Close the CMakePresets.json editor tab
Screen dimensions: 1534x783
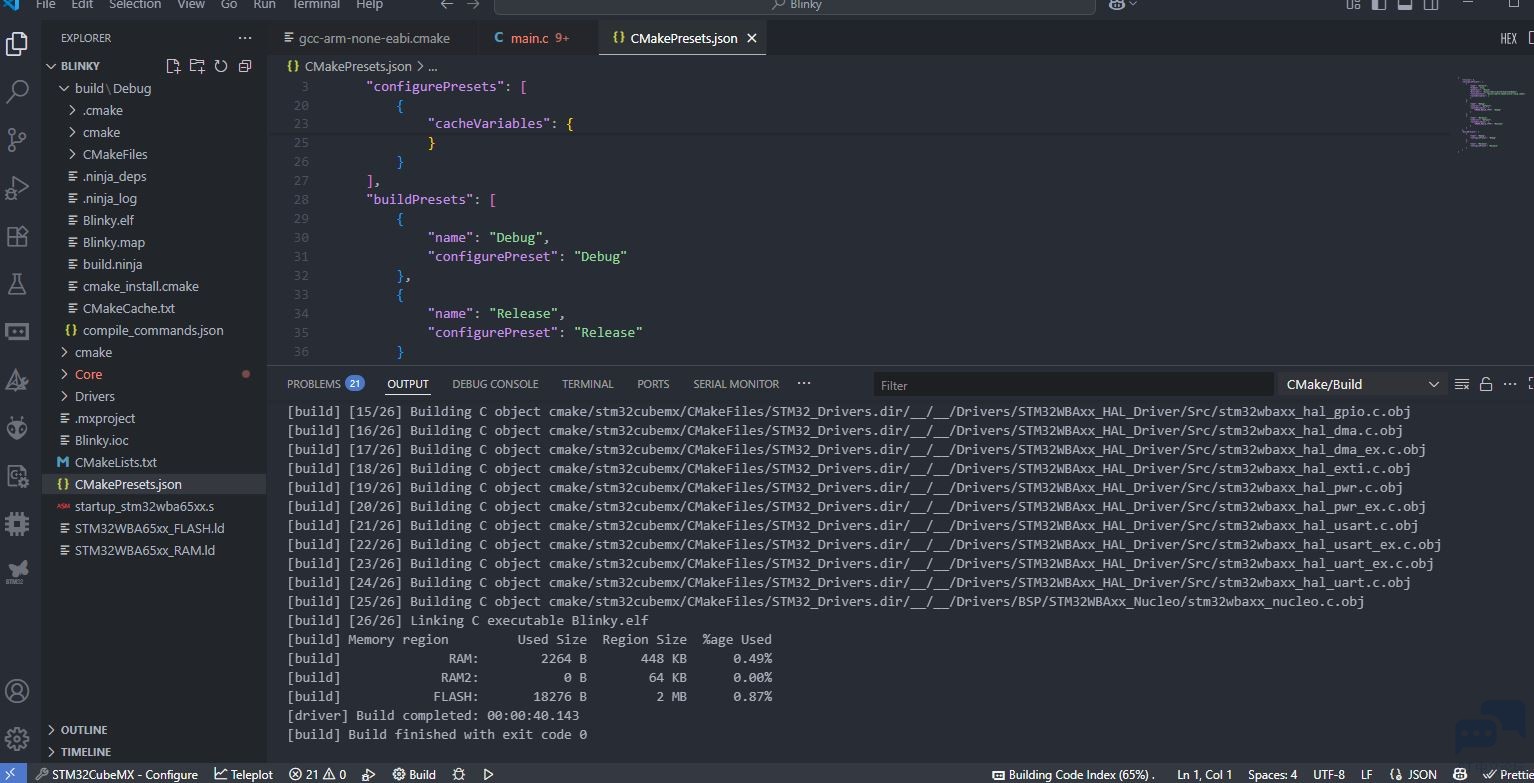pyautogui.click(x=752, y=38)
